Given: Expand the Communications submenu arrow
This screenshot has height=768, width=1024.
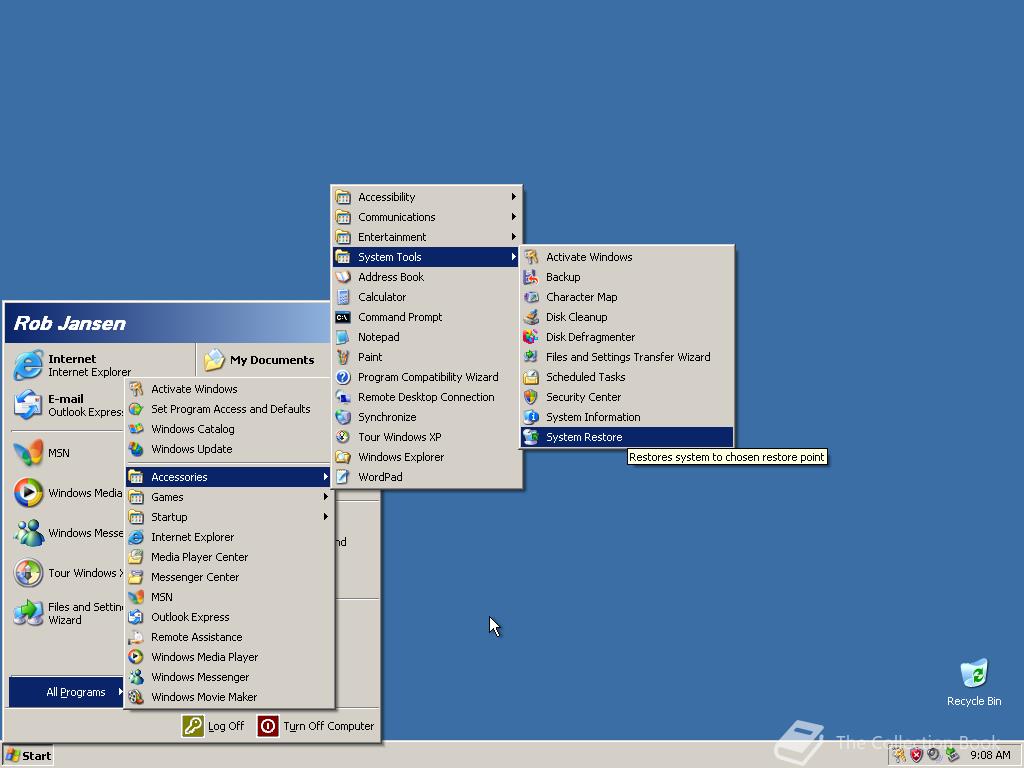Looking at the screenshot, I should 514,217.
